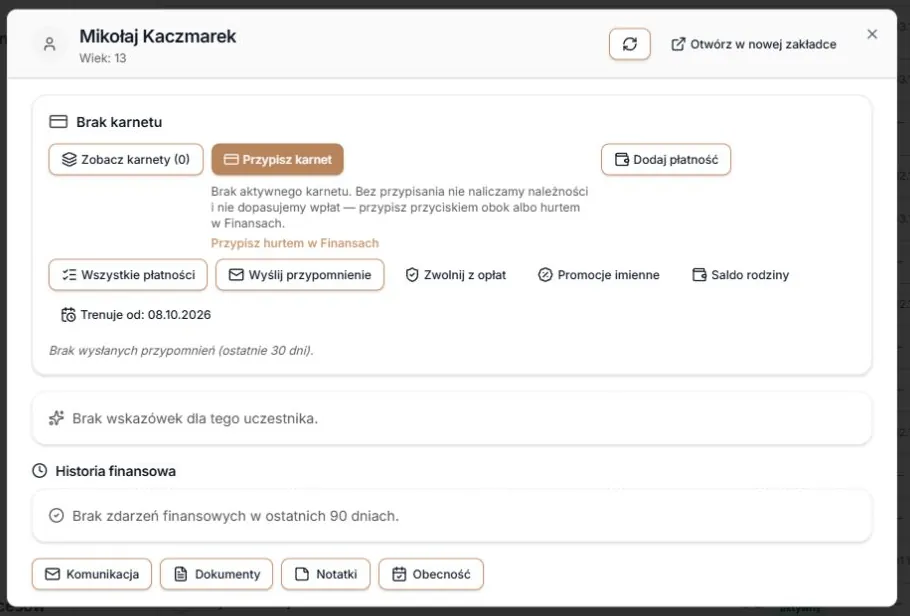This screenshot has width=910, height=616.
Task: Click the Mikołaj Kaczmarek name heading
Action: click(158, 36)
